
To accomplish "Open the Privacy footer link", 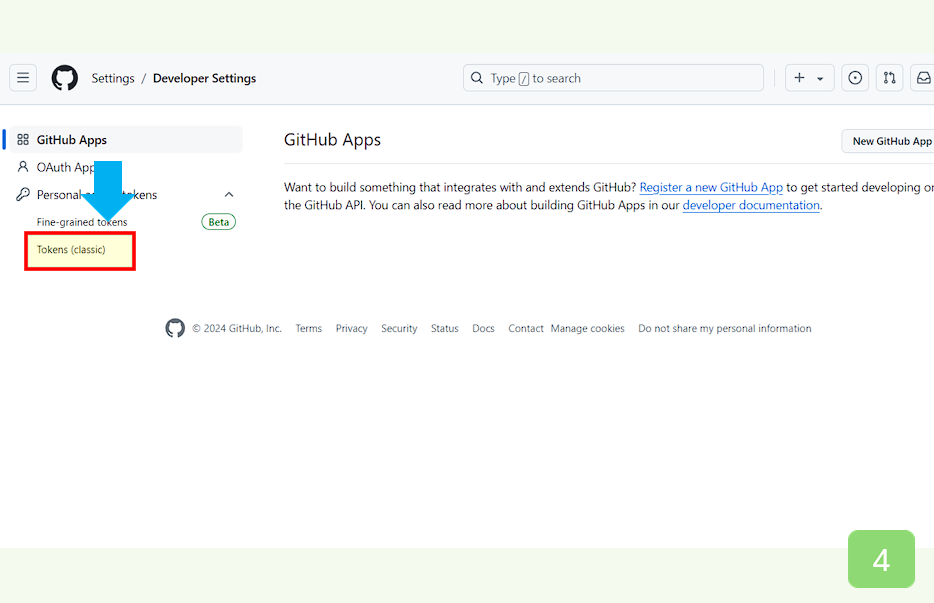I will [351, 328].
